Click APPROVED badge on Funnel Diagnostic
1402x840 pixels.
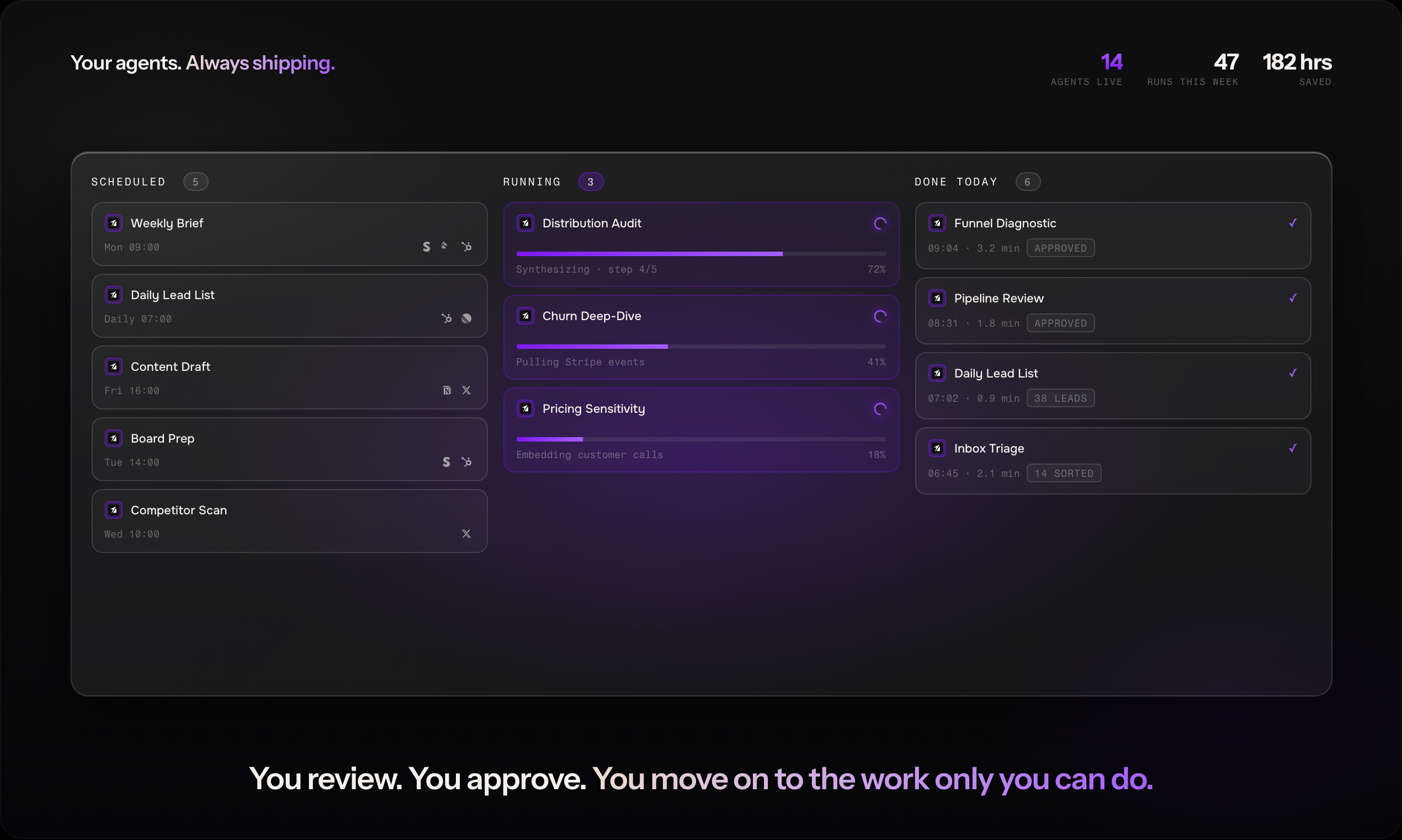pos(1060,248)
